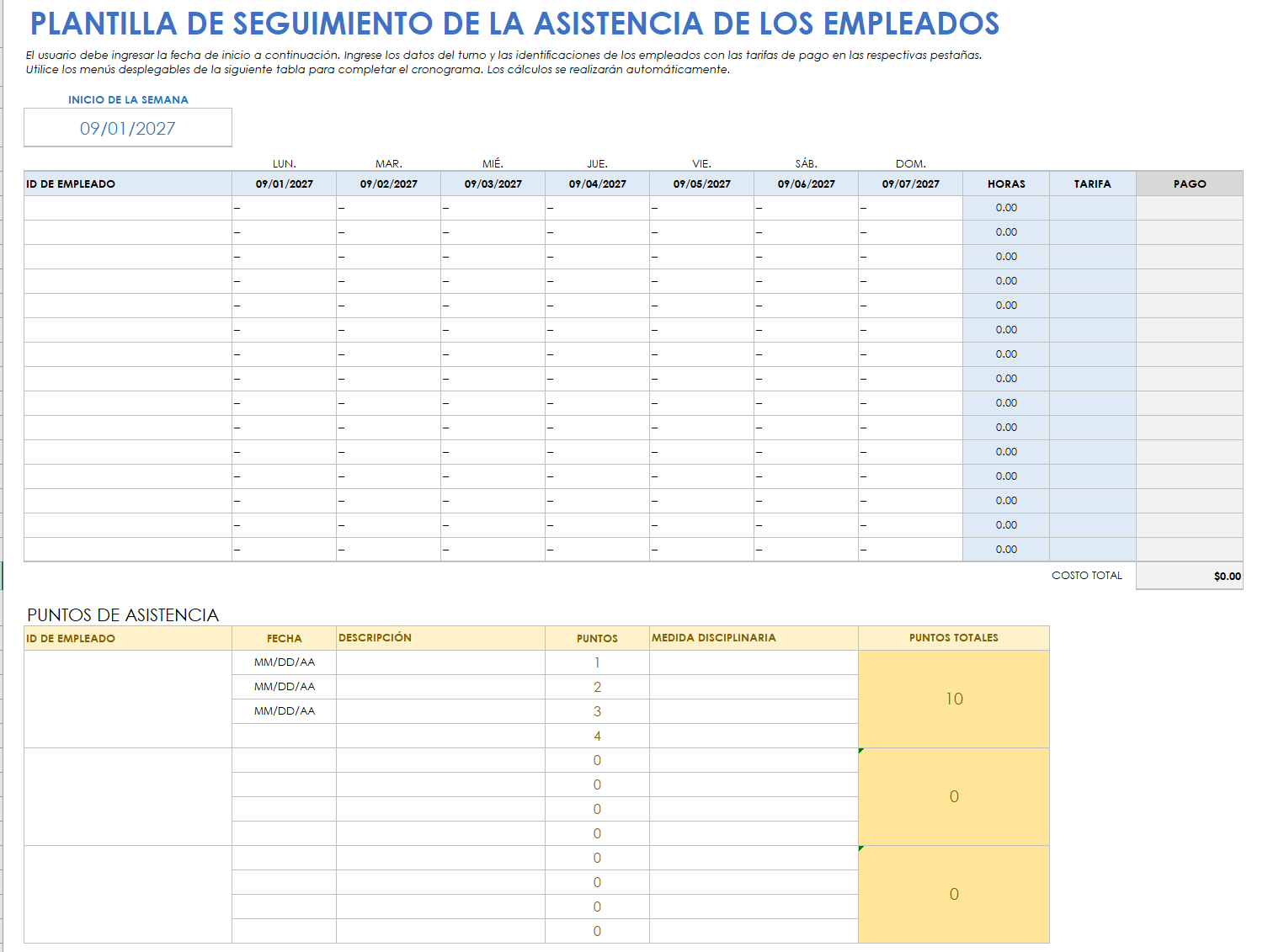Click the first row HORAS value 0.00
The image size is (1268, 952).
pyautogui.click(x=1006, y=208)
